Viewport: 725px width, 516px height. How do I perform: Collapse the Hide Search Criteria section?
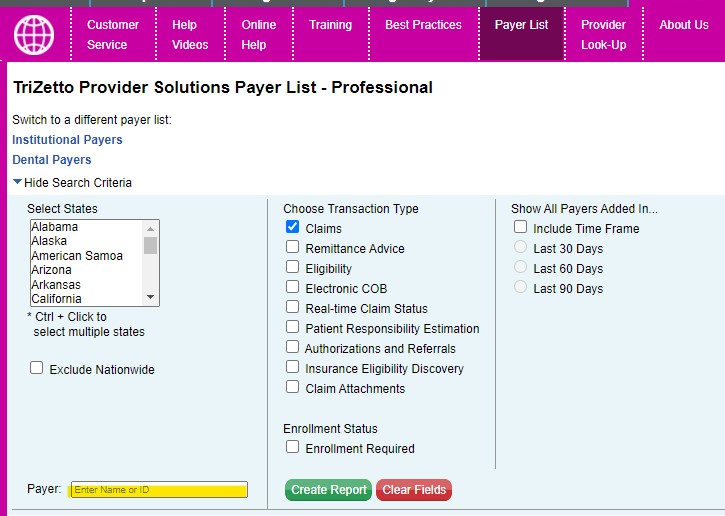pos(73,183)
